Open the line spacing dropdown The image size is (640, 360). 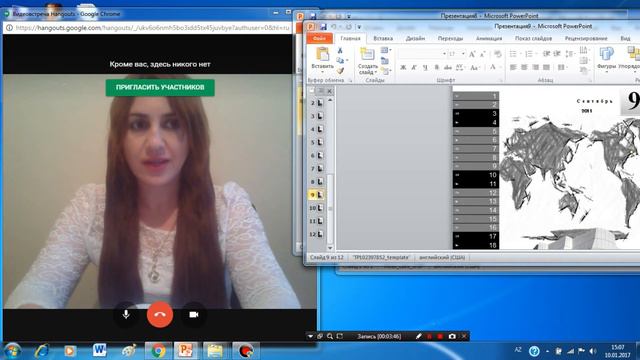[x=570, y=54]
